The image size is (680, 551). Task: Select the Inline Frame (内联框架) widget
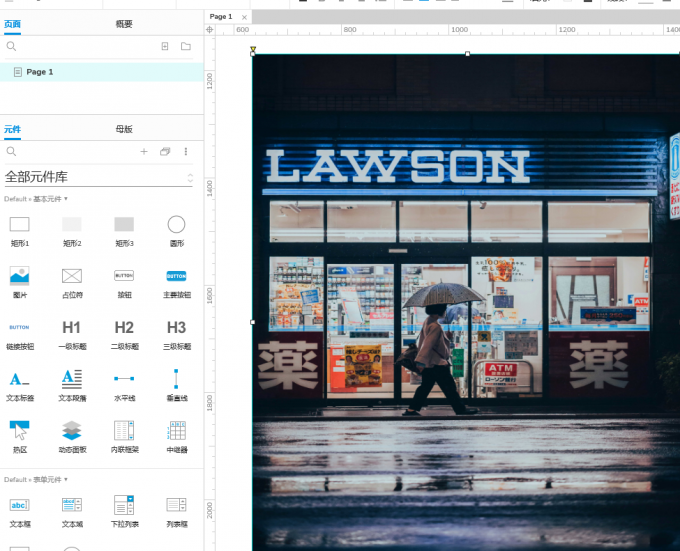pos(124,437)
